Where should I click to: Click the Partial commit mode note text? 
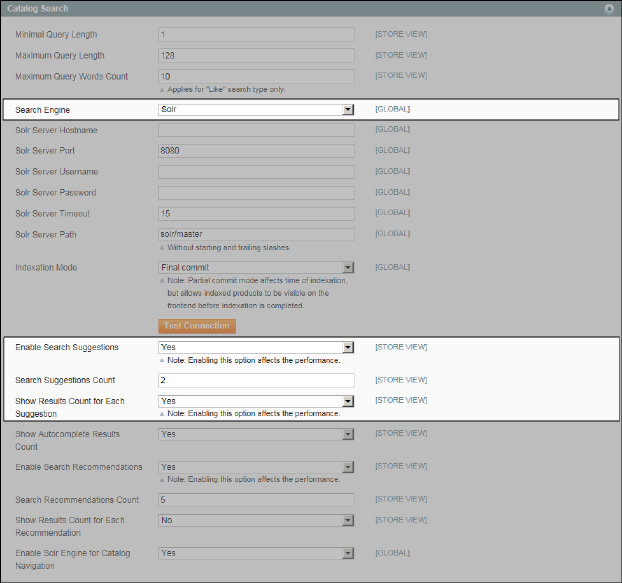[257, 293]
